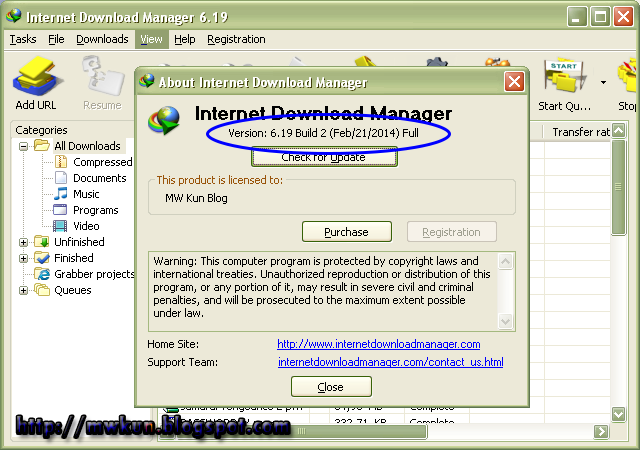The width and height of the screenshot is (640, 450).
Task: Click the Categories panel header
Action: coord(41,130)
